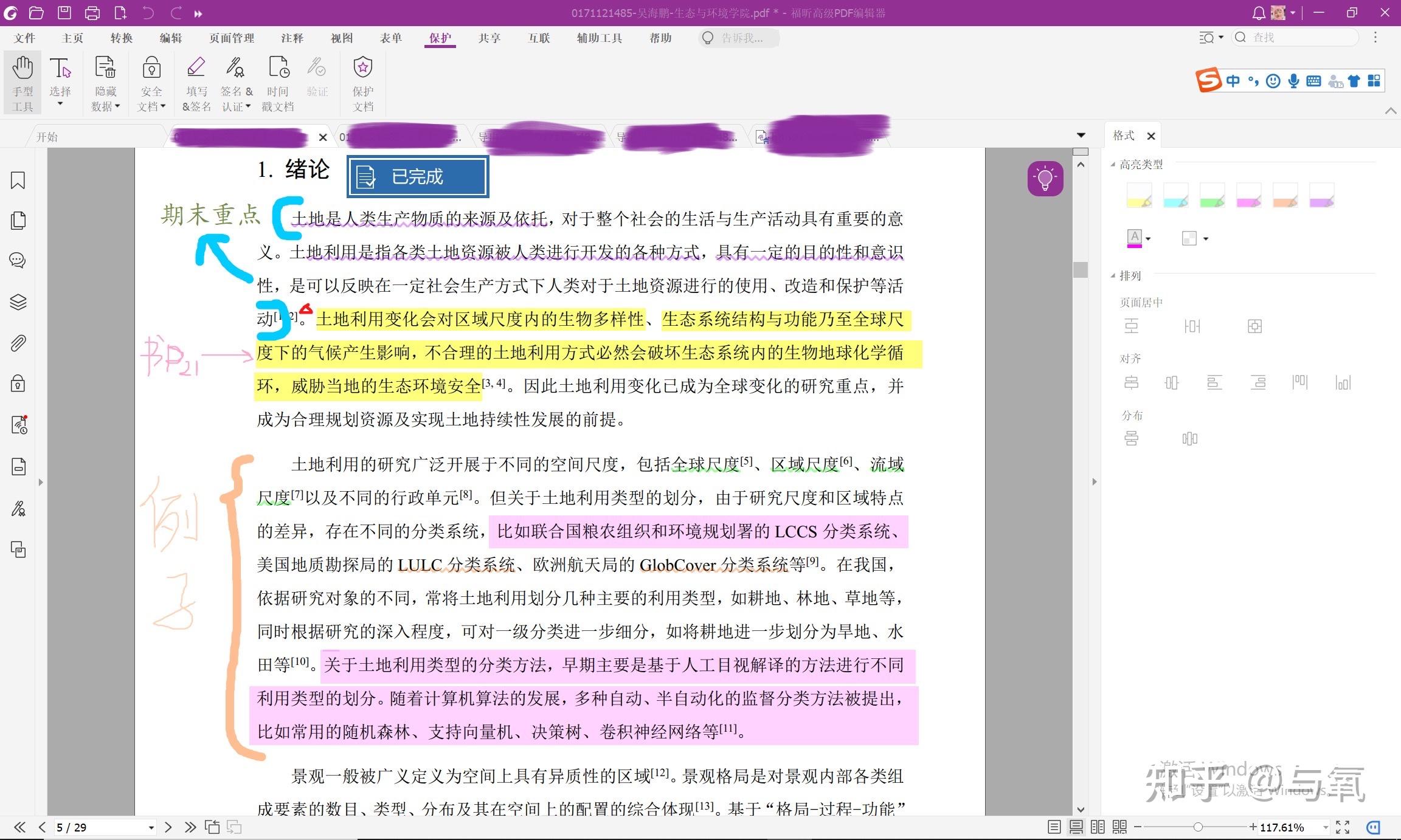
Task: Switch to continuous facing view mode
Action: point(1120,827)
